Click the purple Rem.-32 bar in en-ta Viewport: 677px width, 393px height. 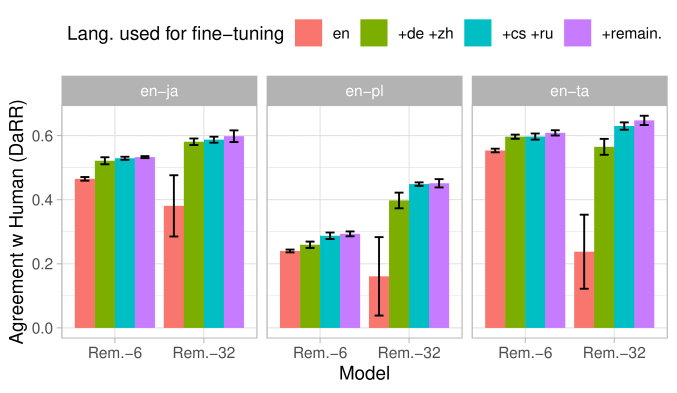click(x=644, y=224)
